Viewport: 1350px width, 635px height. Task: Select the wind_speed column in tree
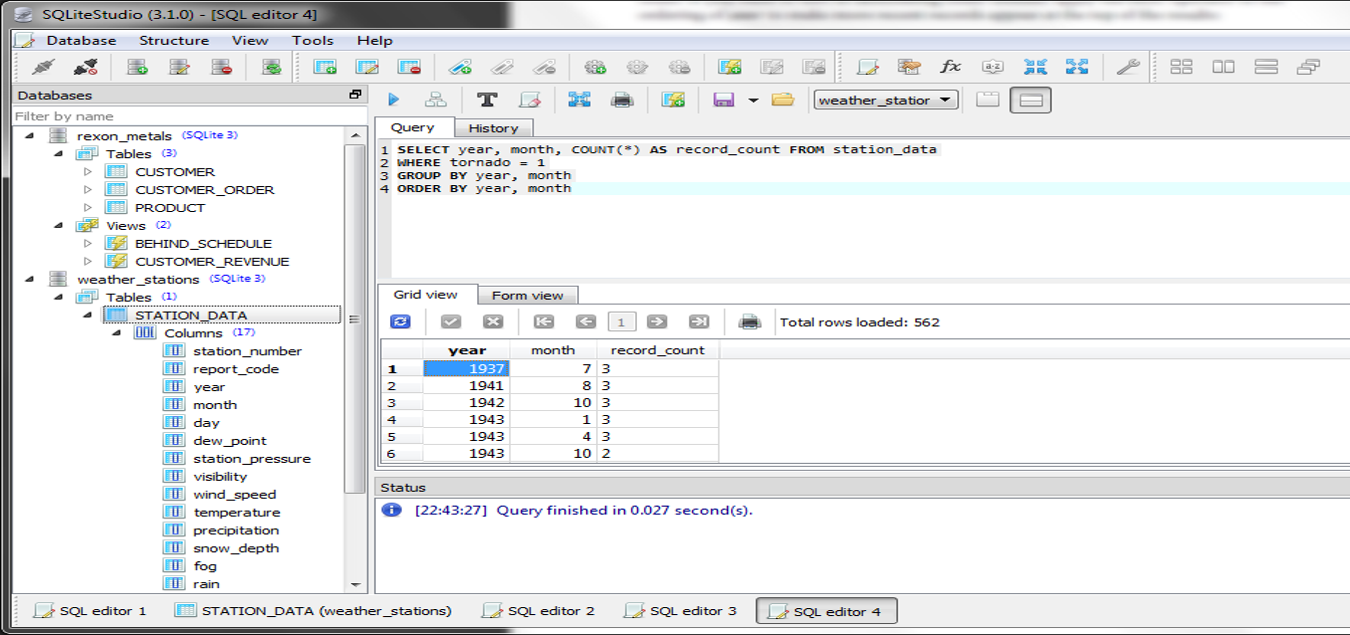235,494
